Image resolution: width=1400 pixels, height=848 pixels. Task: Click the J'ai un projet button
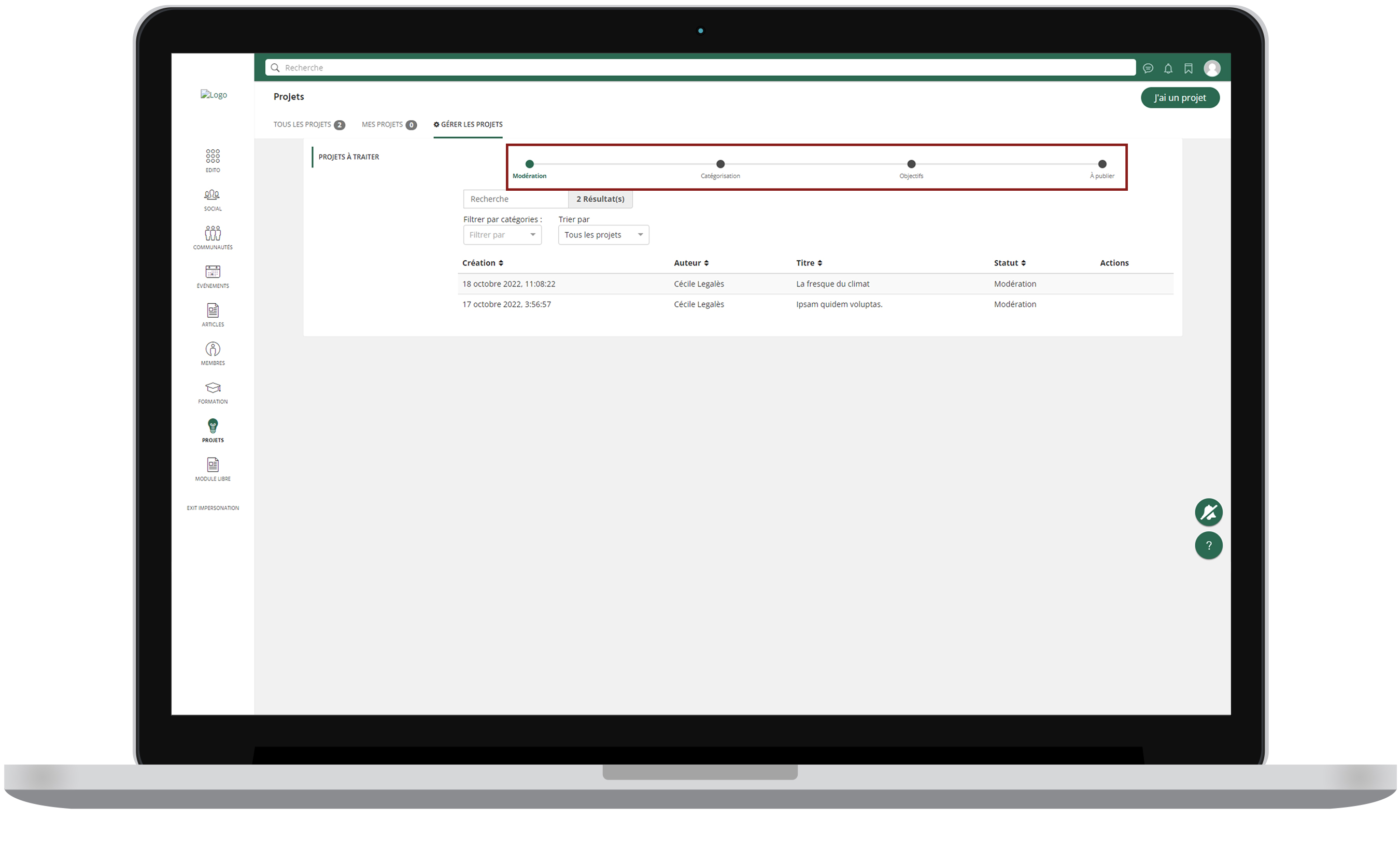1180,98
